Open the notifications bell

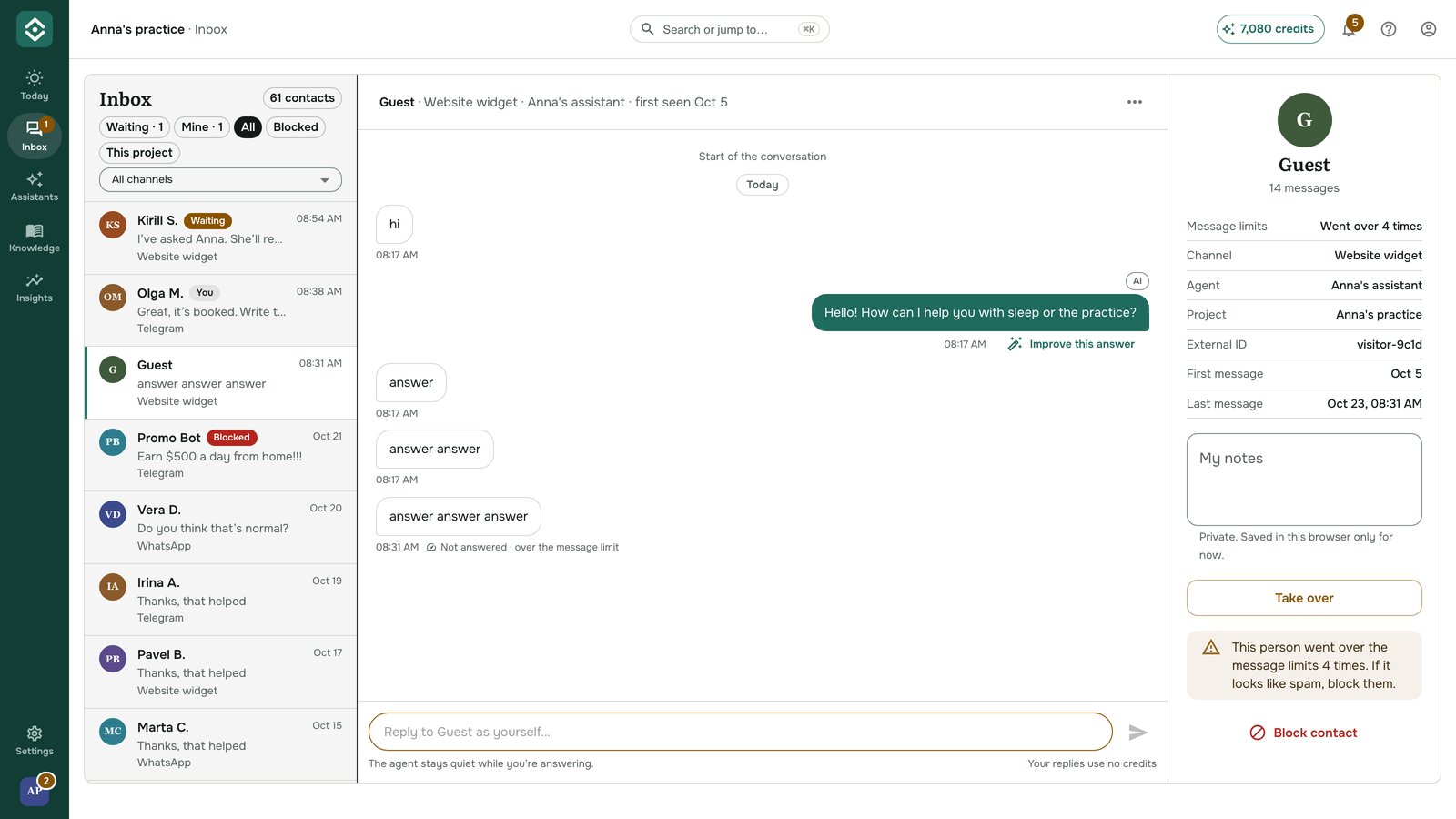1349,29
